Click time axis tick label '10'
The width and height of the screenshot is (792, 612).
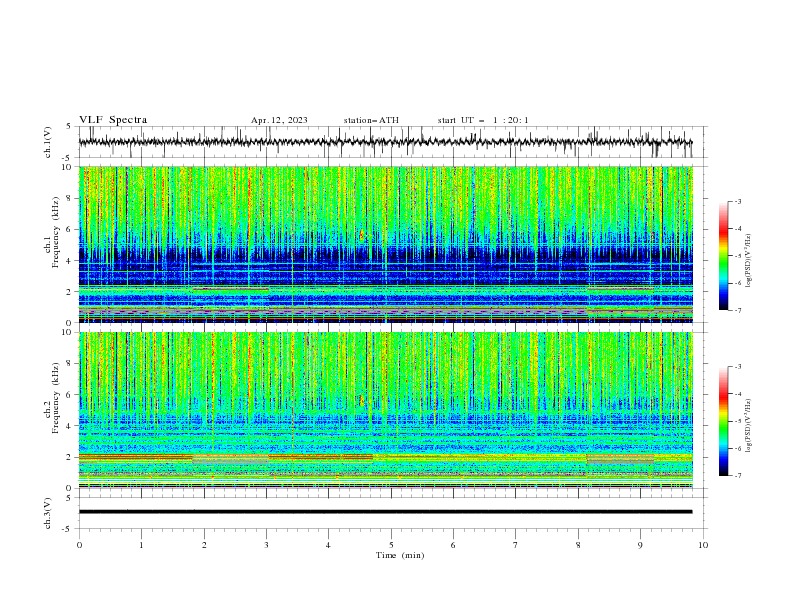(703, 545)
